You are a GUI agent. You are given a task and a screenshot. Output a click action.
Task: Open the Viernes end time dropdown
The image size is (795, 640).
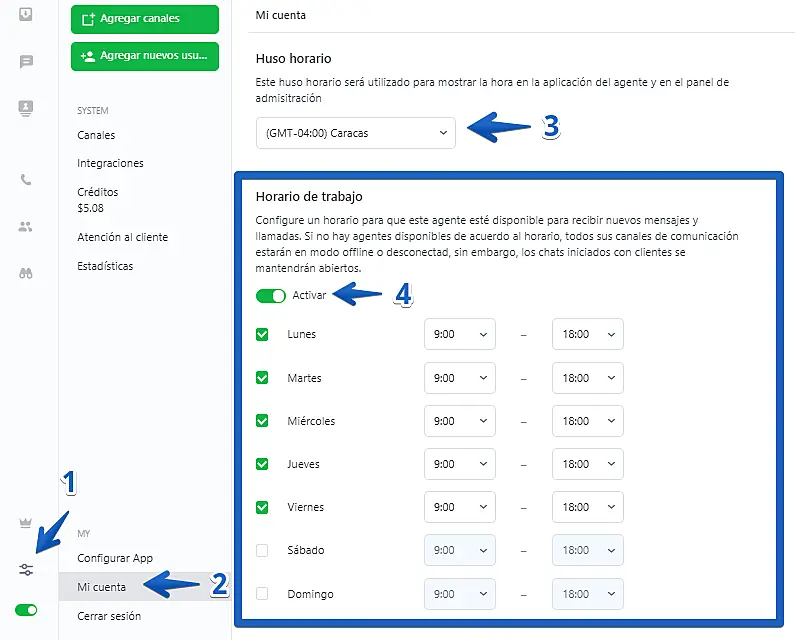(x=587, y=507)
